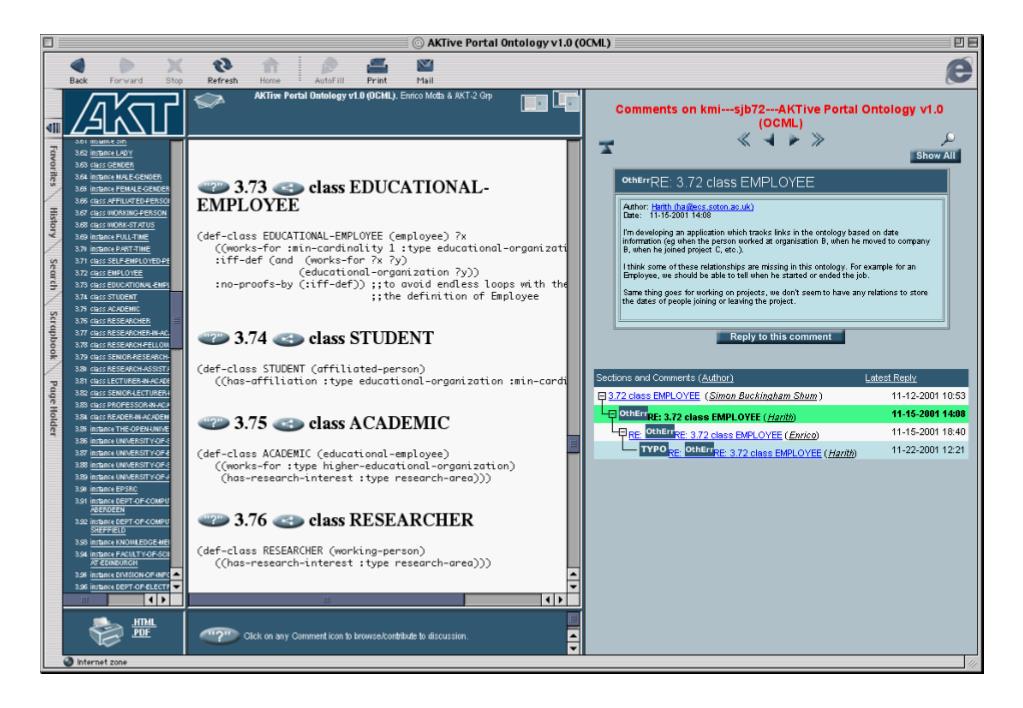Screen dimensions: 1023x708
Task: Click the AKT logo
Action: 124,113
